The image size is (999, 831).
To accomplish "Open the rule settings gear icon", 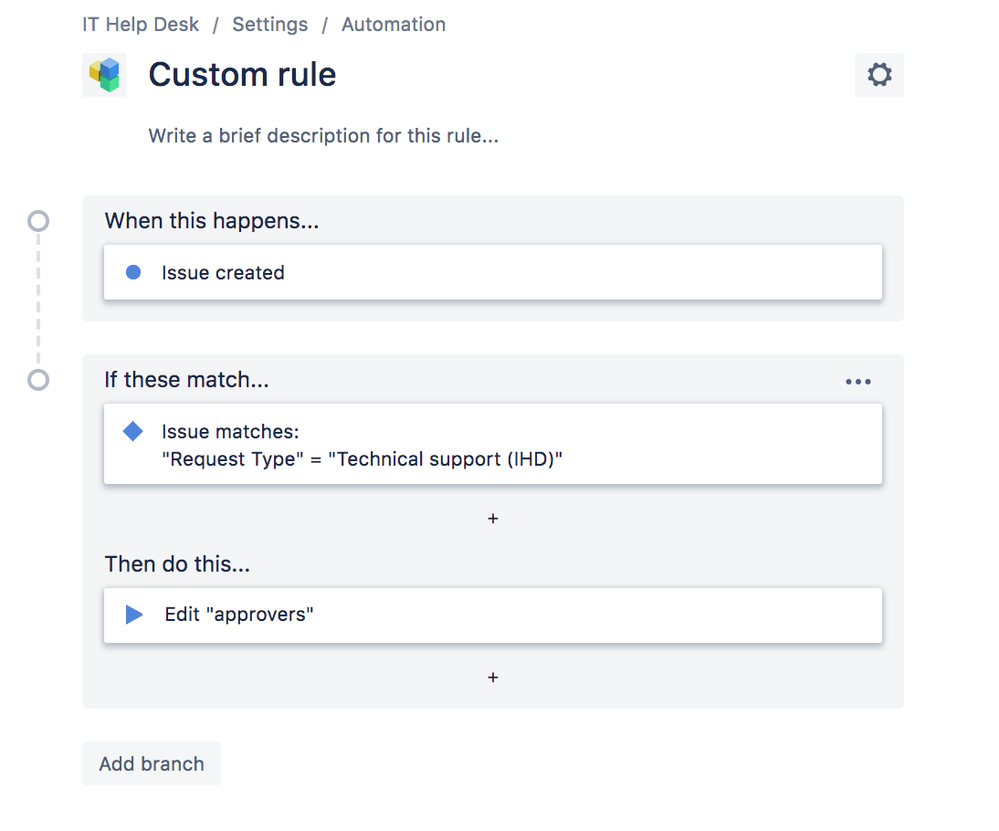I will point(878,74).
